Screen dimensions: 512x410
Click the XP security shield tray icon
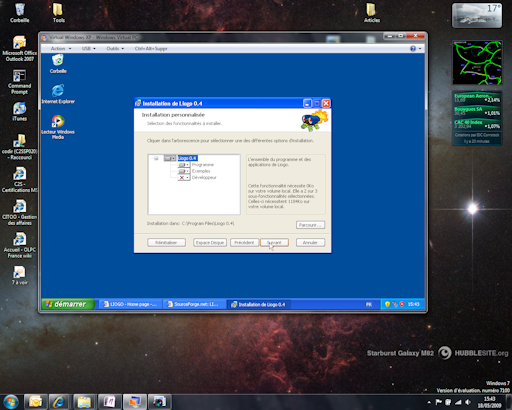[x=387, y=304]
